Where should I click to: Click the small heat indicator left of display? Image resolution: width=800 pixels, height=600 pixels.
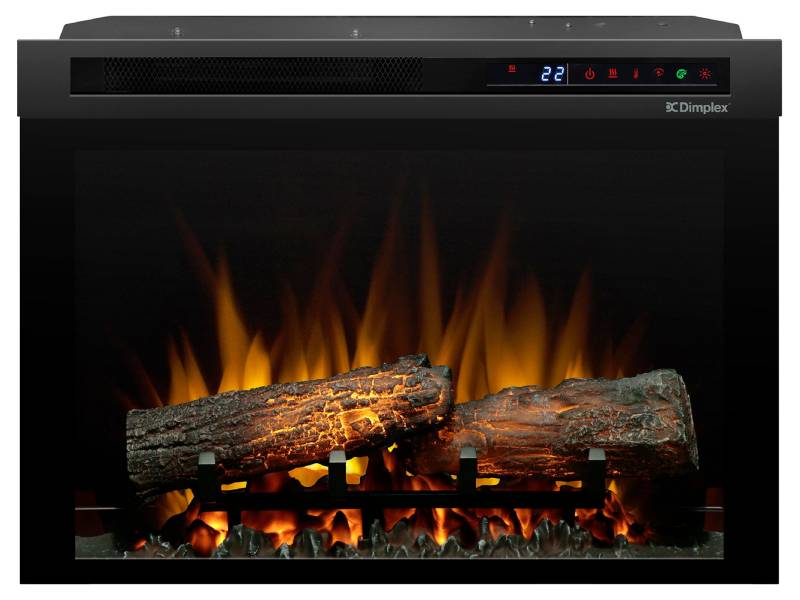(x=512, y=69)
